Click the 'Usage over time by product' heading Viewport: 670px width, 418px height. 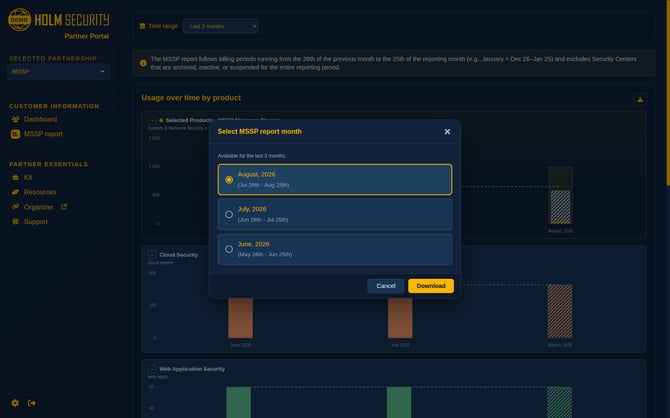pyautogui.click(x=191, y=98)
